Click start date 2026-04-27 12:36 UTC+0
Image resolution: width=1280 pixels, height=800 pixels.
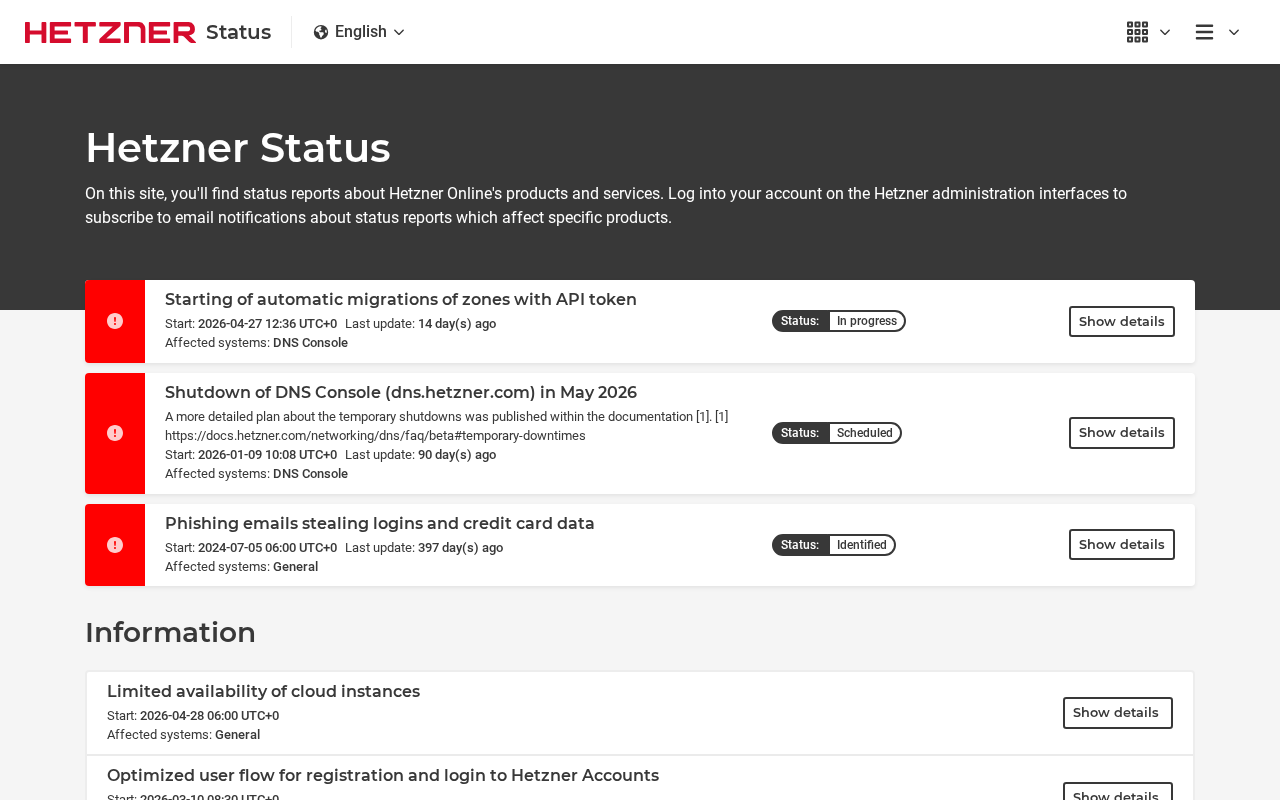click(267, 324)
